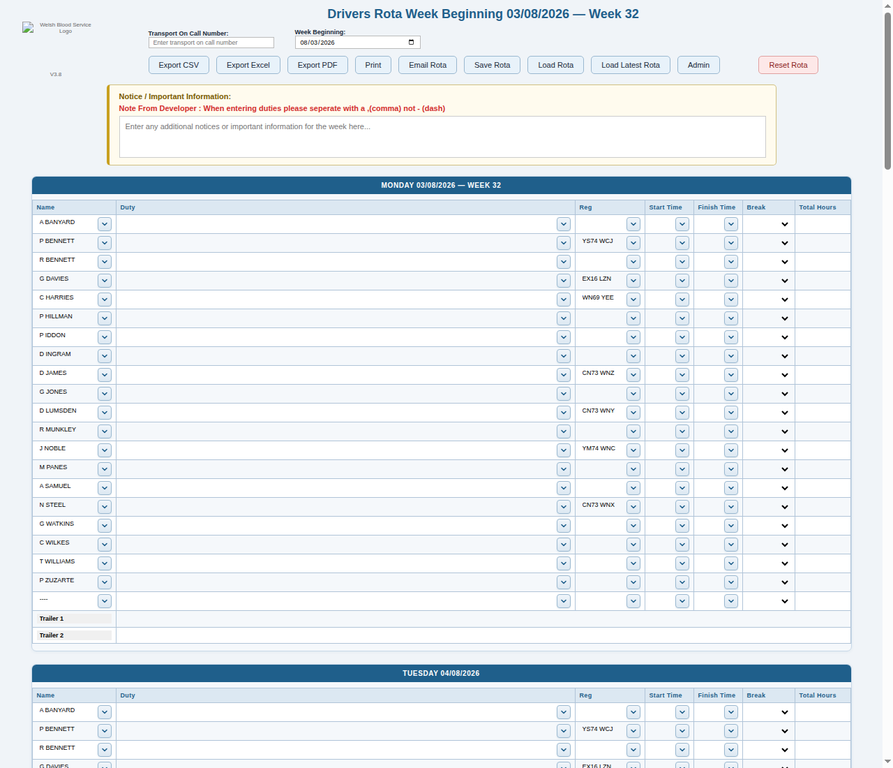Click Export CSV button
The height and width of the screenshot is (768, 893).
click(x=179, y=65)
